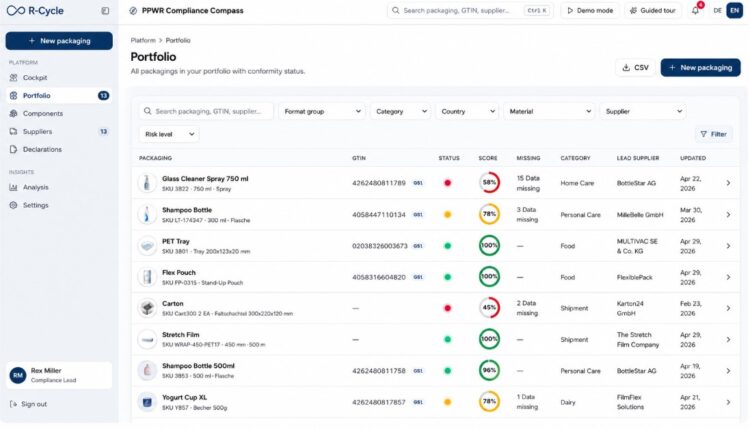Open the Carton row chevron arrow
This screenshot has width=750, height=430.
point(728,308)
